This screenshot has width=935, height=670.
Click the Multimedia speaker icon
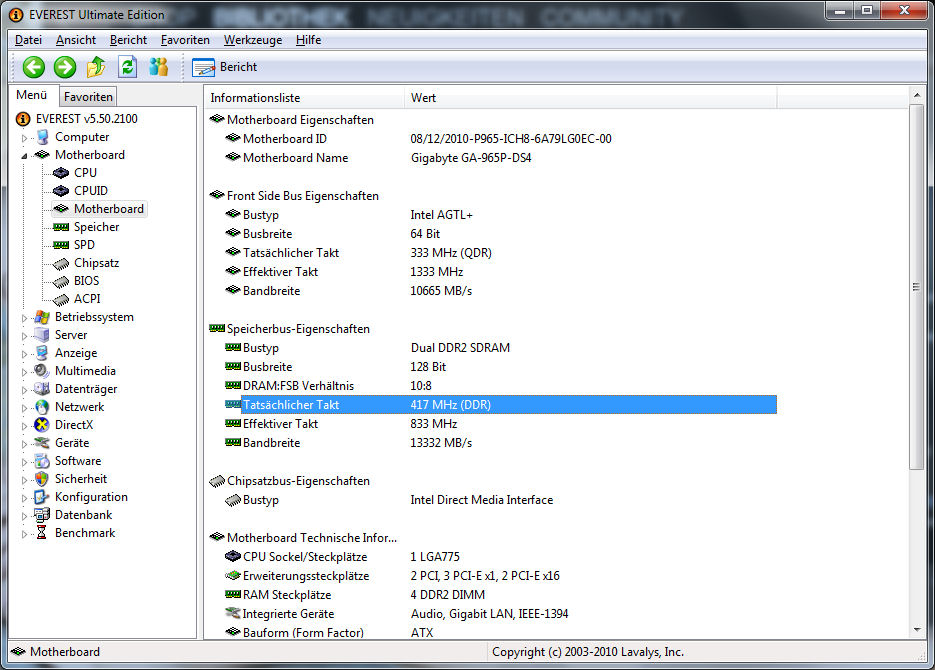[42, 371]
